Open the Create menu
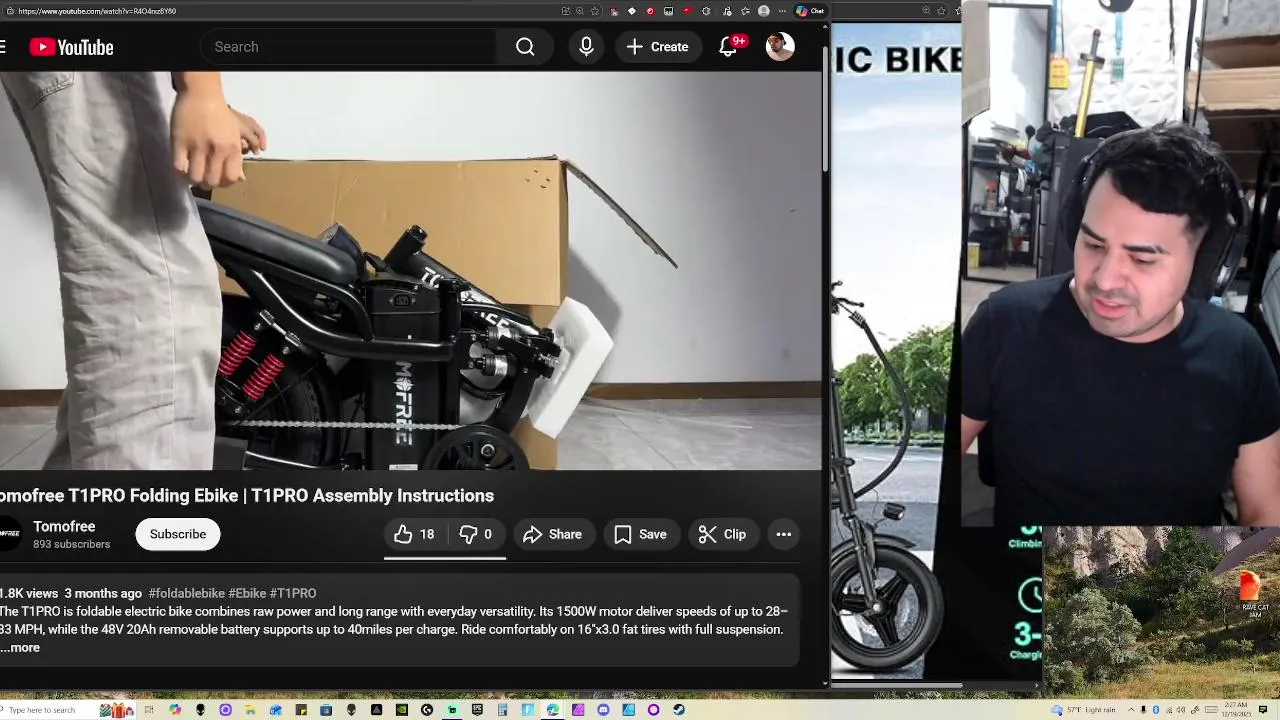Image resolution: width=1280 pixels, height=720 pixels. pos(658,47)
